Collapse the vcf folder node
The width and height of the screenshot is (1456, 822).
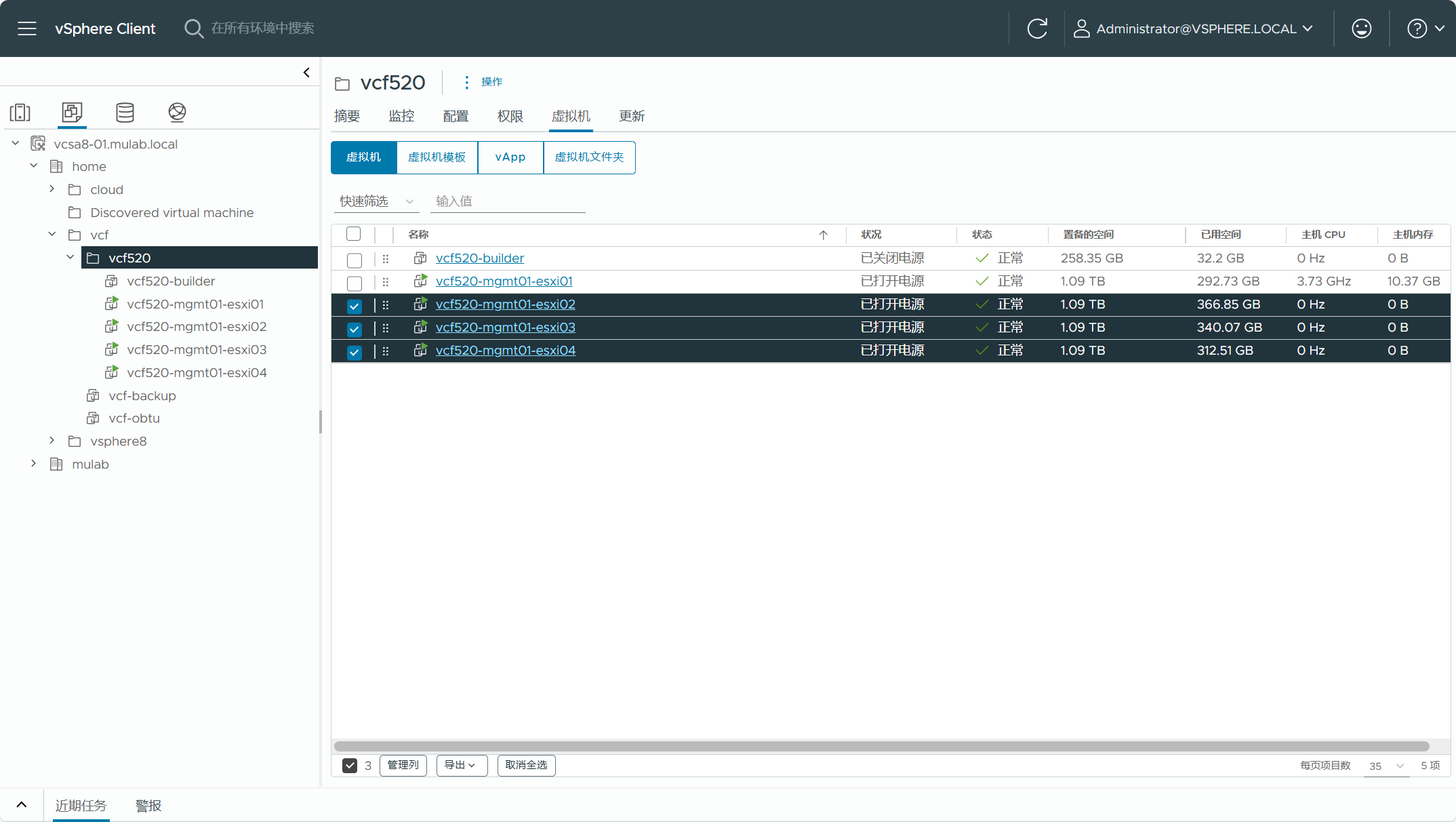pyautogui.click(x=52, y=234)
